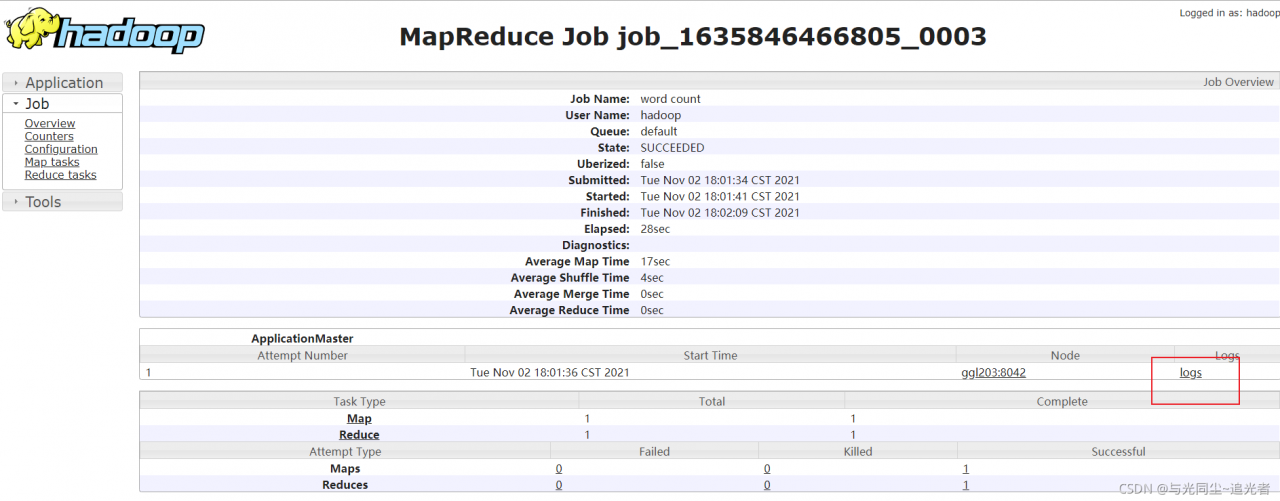Open the Job Overview link
1280x501 pixels.
[50, 124]
